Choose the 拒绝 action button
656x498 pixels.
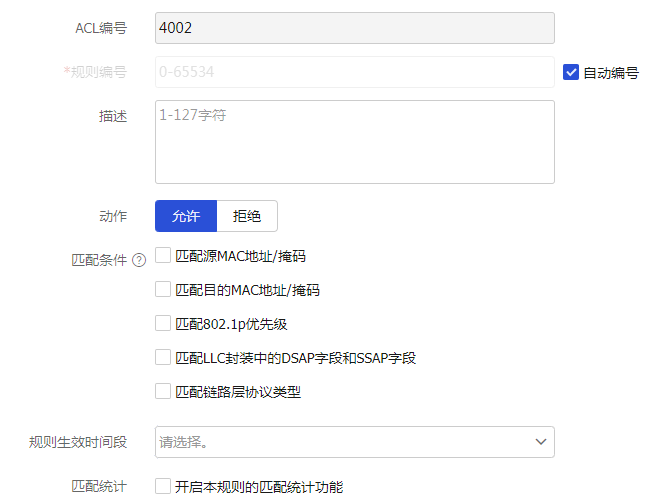(247, 216)
